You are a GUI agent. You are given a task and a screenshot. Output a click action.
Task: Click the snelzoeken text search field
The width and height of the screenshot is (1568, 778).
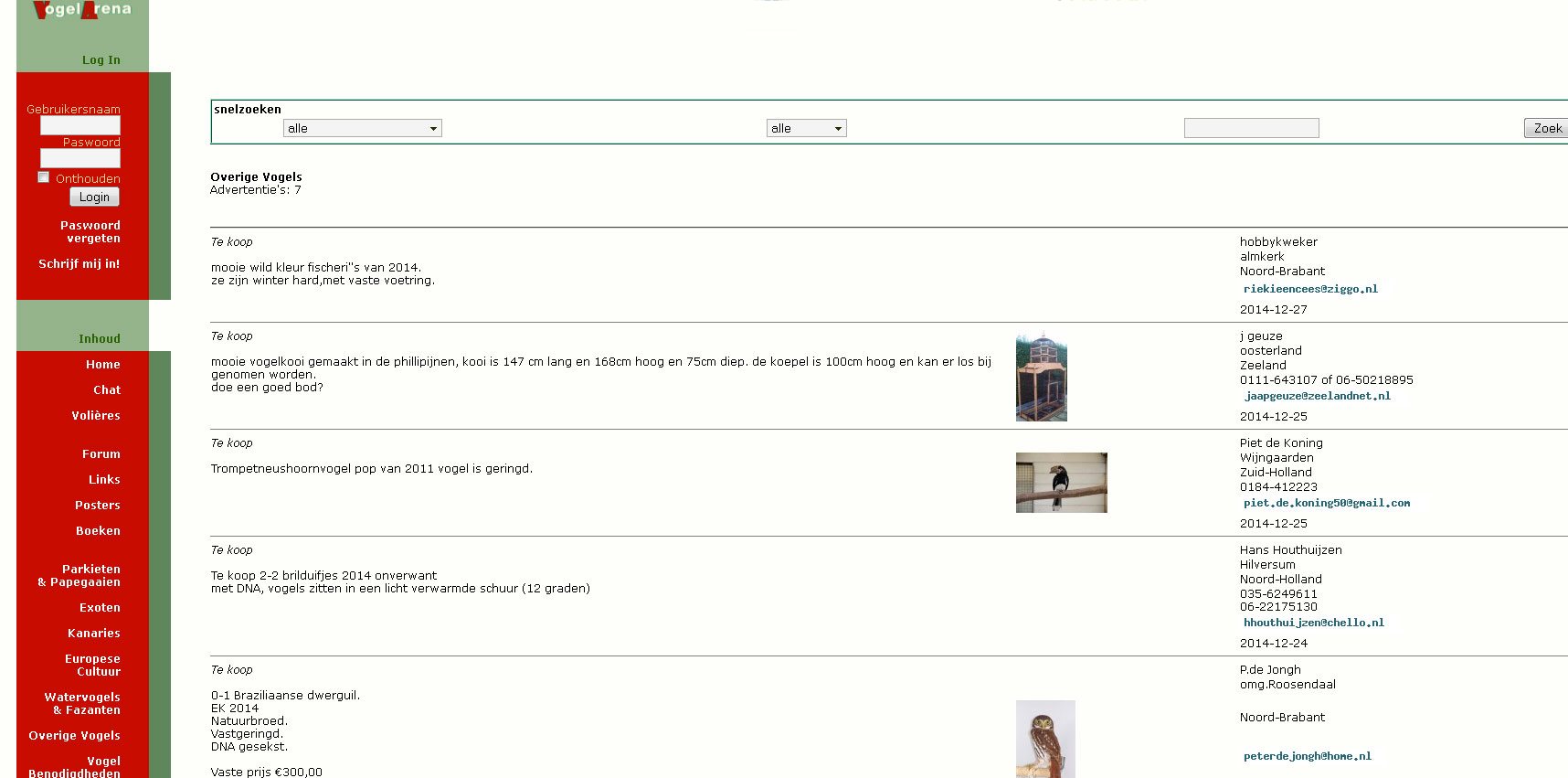(1251, 129)
